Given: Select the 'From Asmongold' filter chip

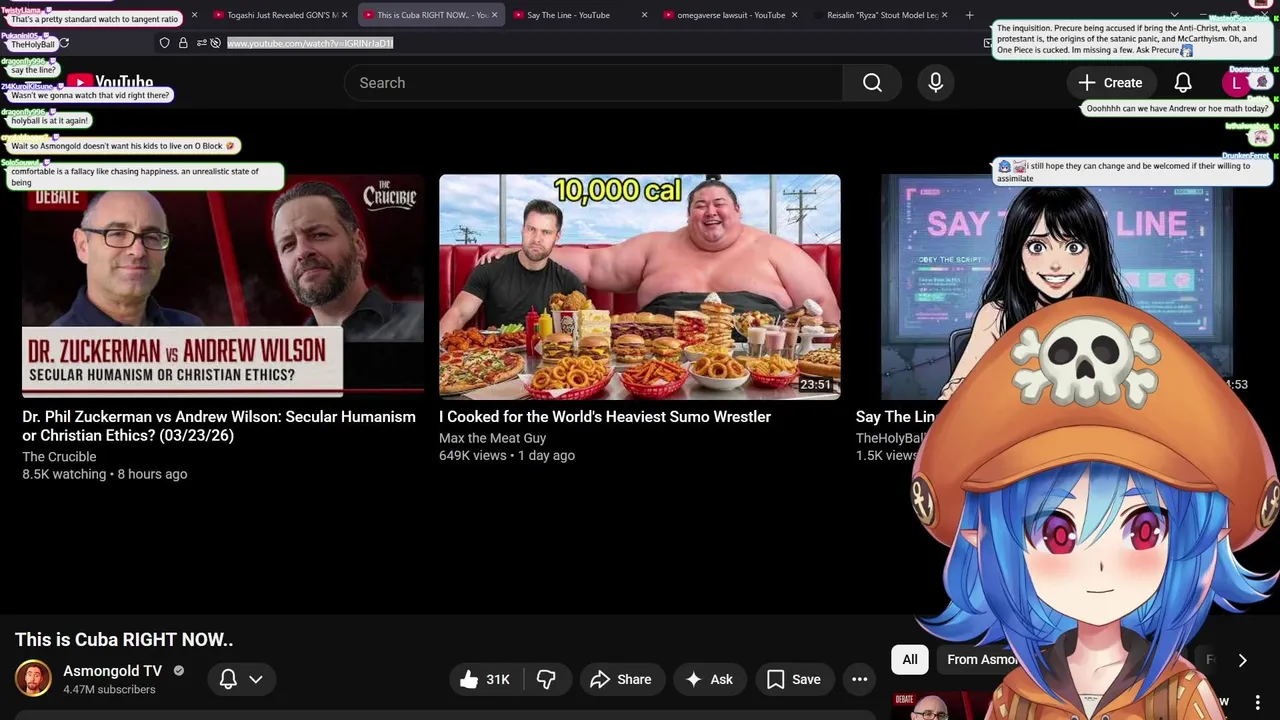Looking at the screenshot, I should [x=980, y=659].
